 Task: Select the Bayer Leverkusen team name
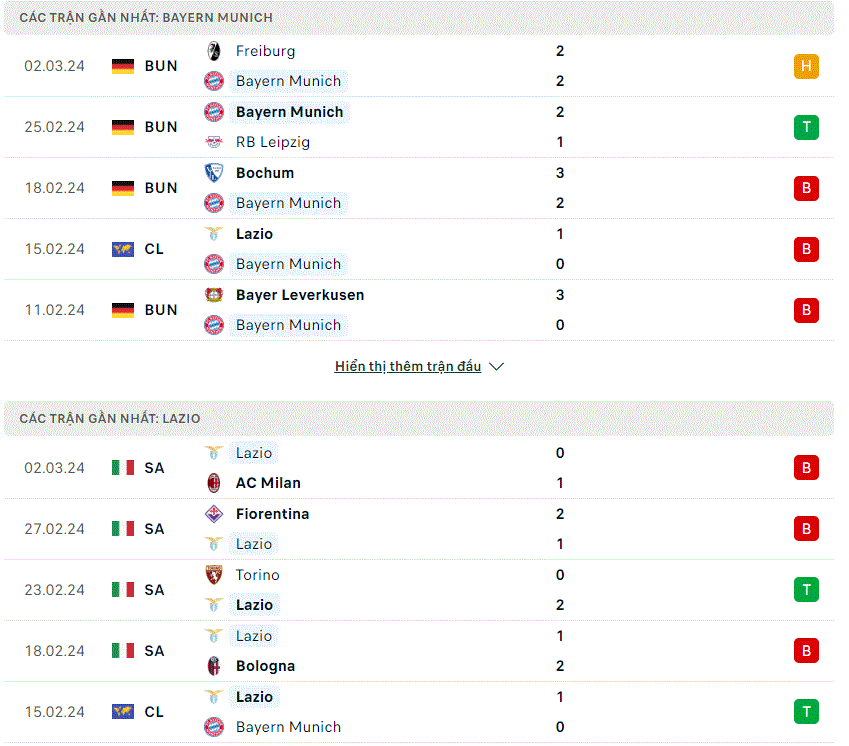tap(300, 295)
